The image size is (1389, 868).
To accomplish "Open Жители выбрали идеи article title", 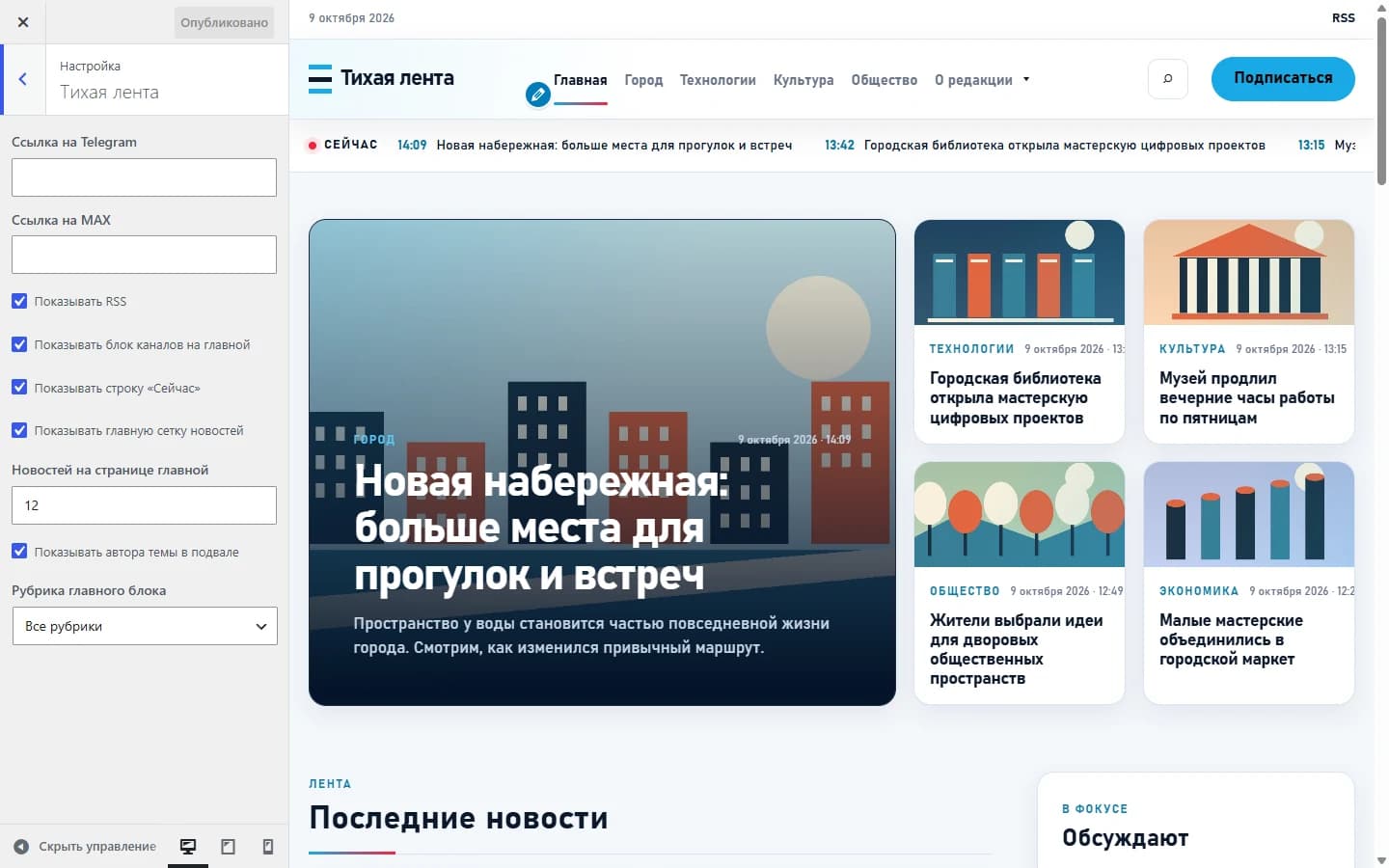I will [1016, 649].
